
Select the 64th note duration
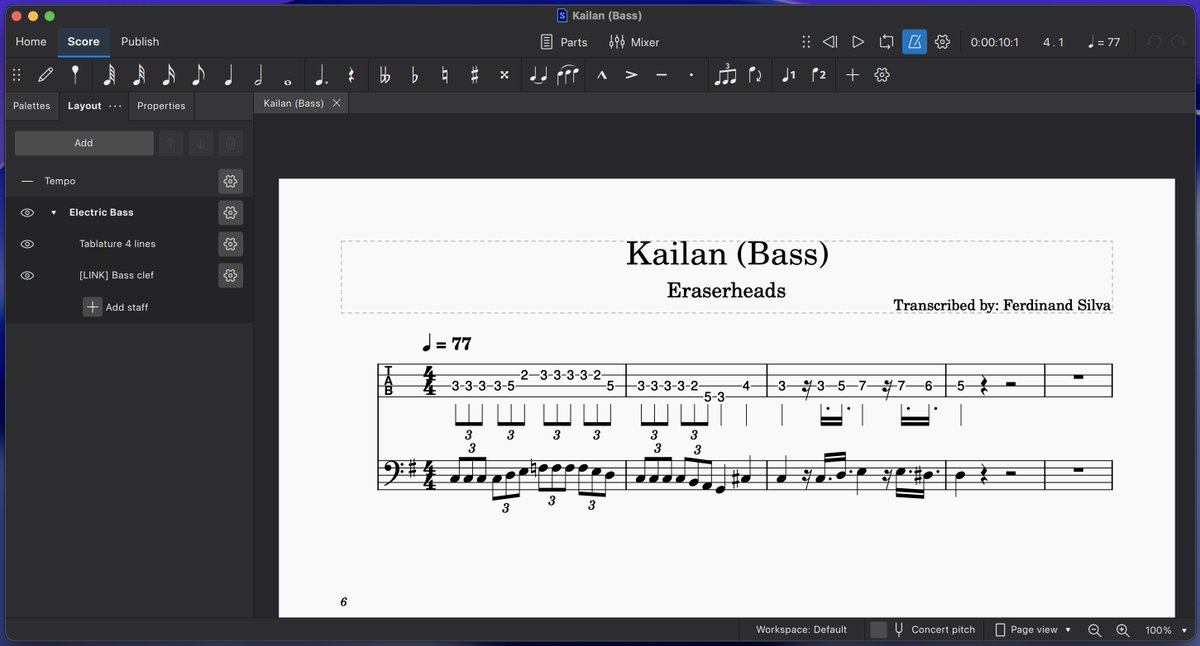tap(109, 74)
